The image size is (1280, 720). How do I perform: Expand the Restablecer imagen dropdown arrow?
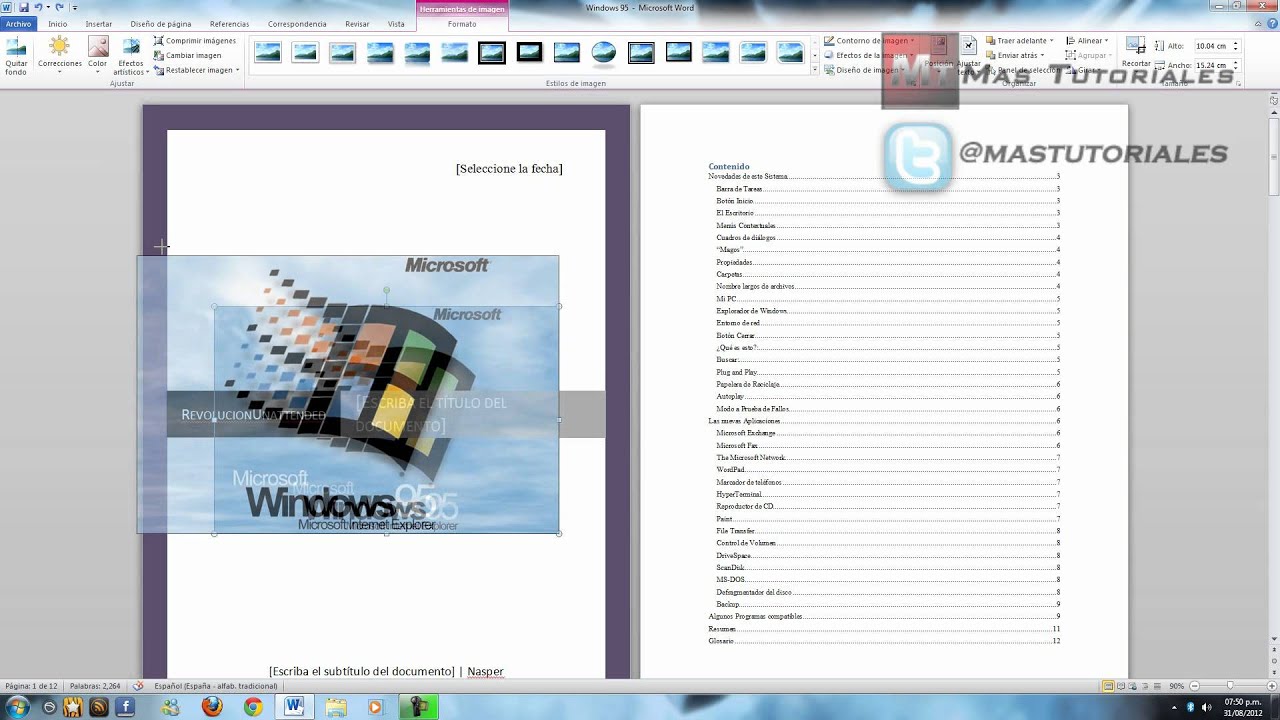tap(237, 70)
